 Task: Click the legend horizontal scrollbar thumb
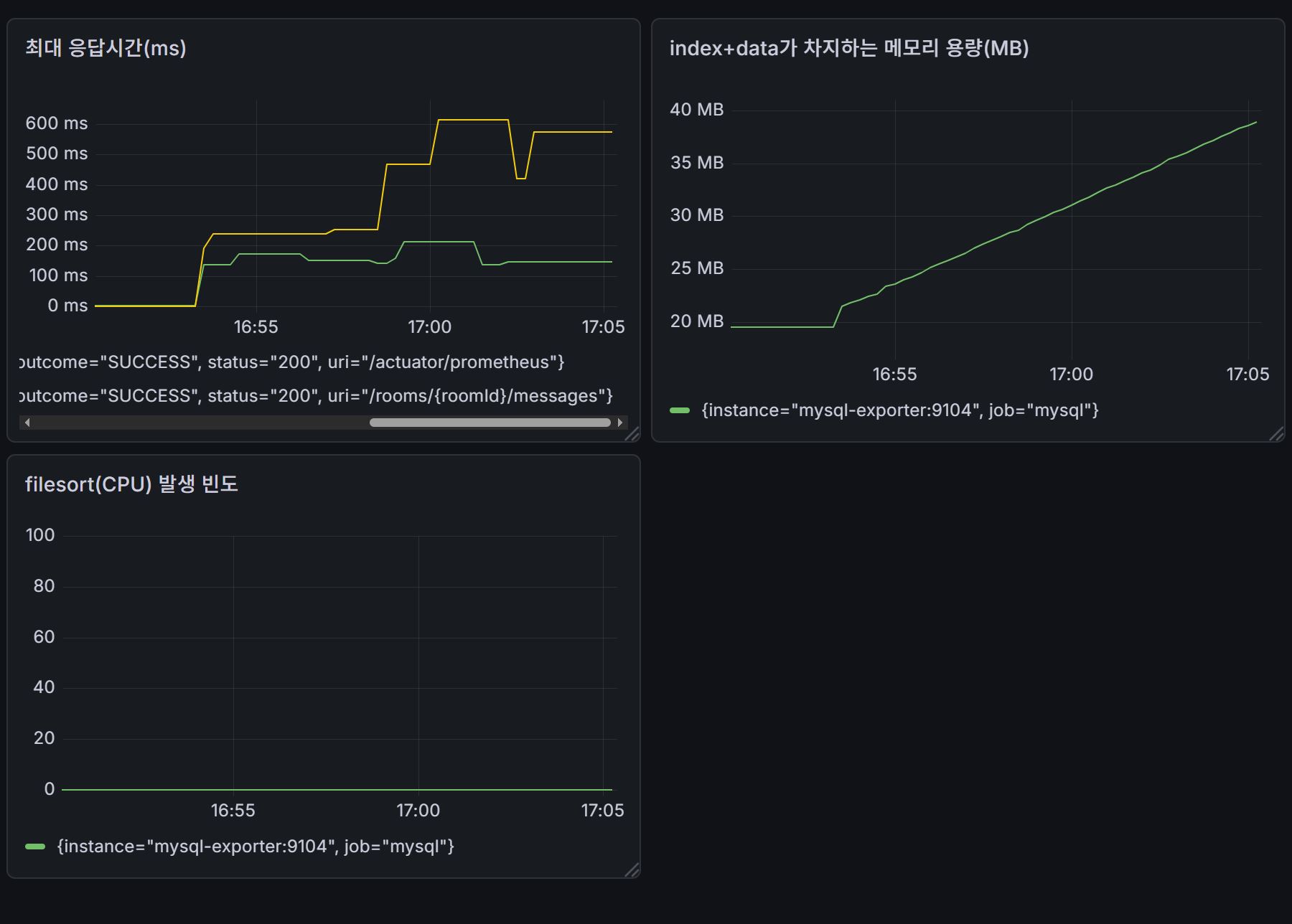[x=490, y=423]
